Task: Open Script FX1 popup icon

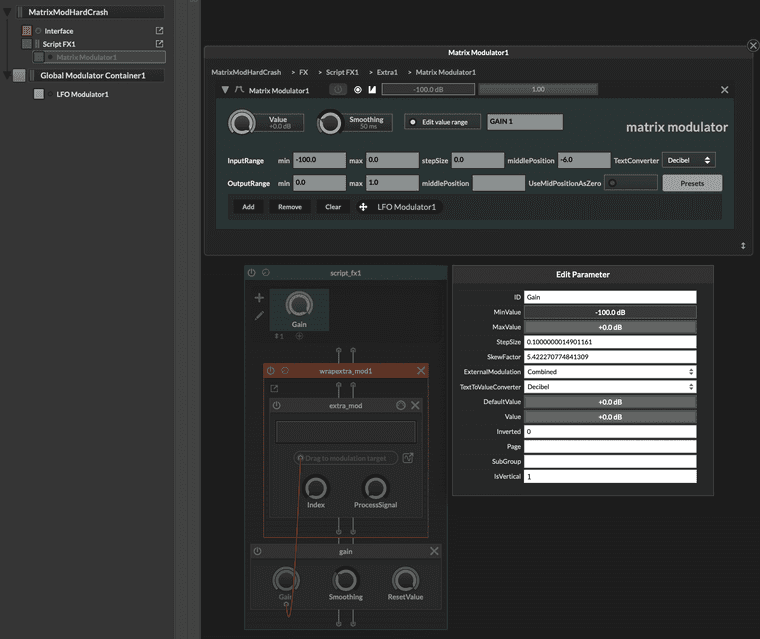Action: [x=159, y=44]
